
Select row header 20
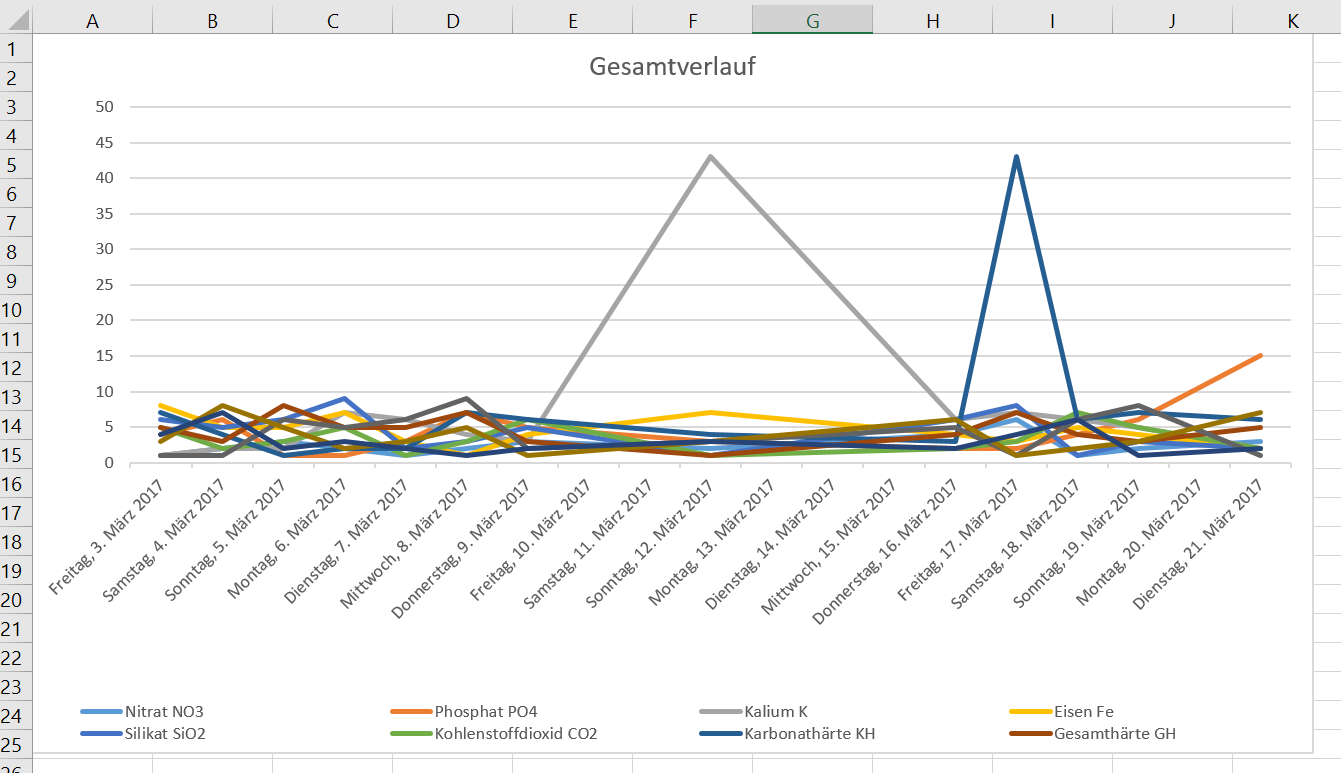16,600
